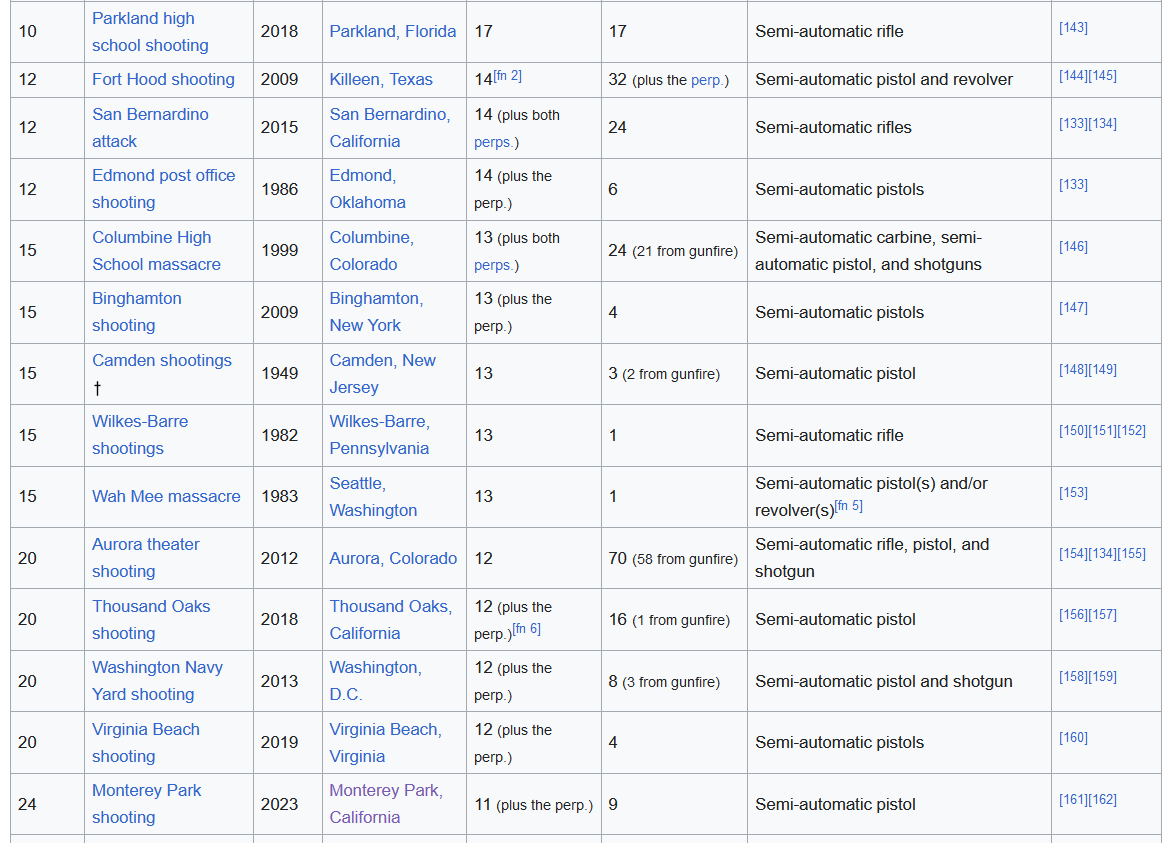The height and width of the screenshot is (843, 1171).
Task: Open the 'perps.' link in the San Bernardino row
Action: 493,142
